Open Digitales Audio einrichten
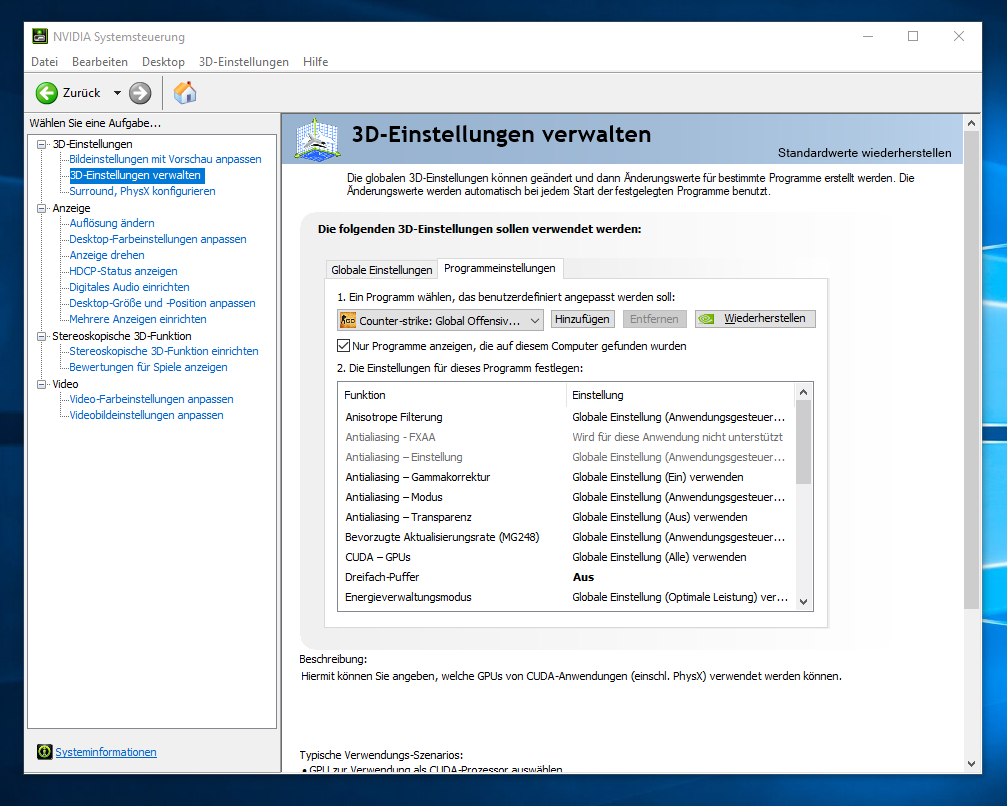 pos(129,288)
